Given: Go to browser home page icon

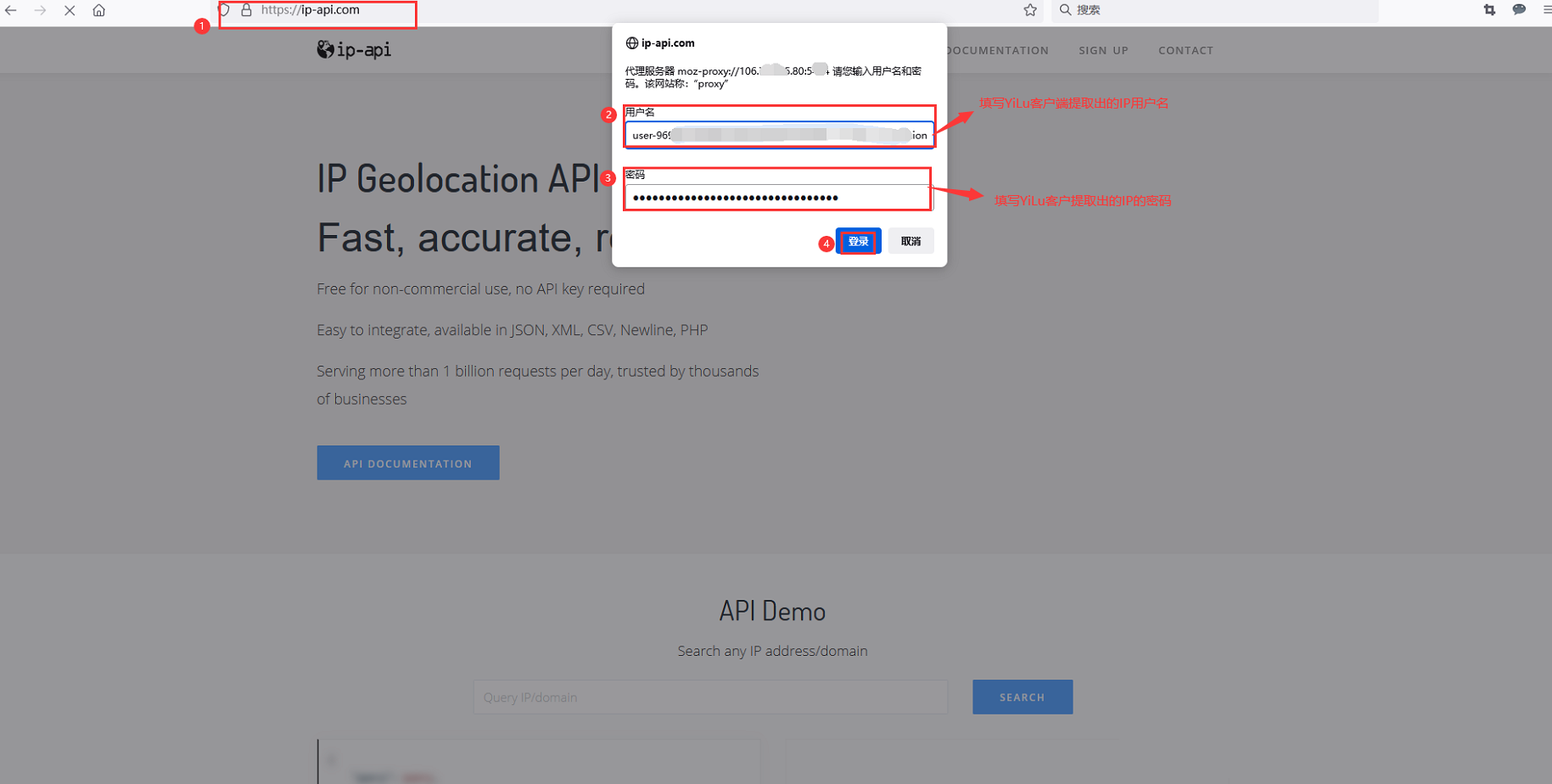Looking at the screenshot, I should [99, 10].
